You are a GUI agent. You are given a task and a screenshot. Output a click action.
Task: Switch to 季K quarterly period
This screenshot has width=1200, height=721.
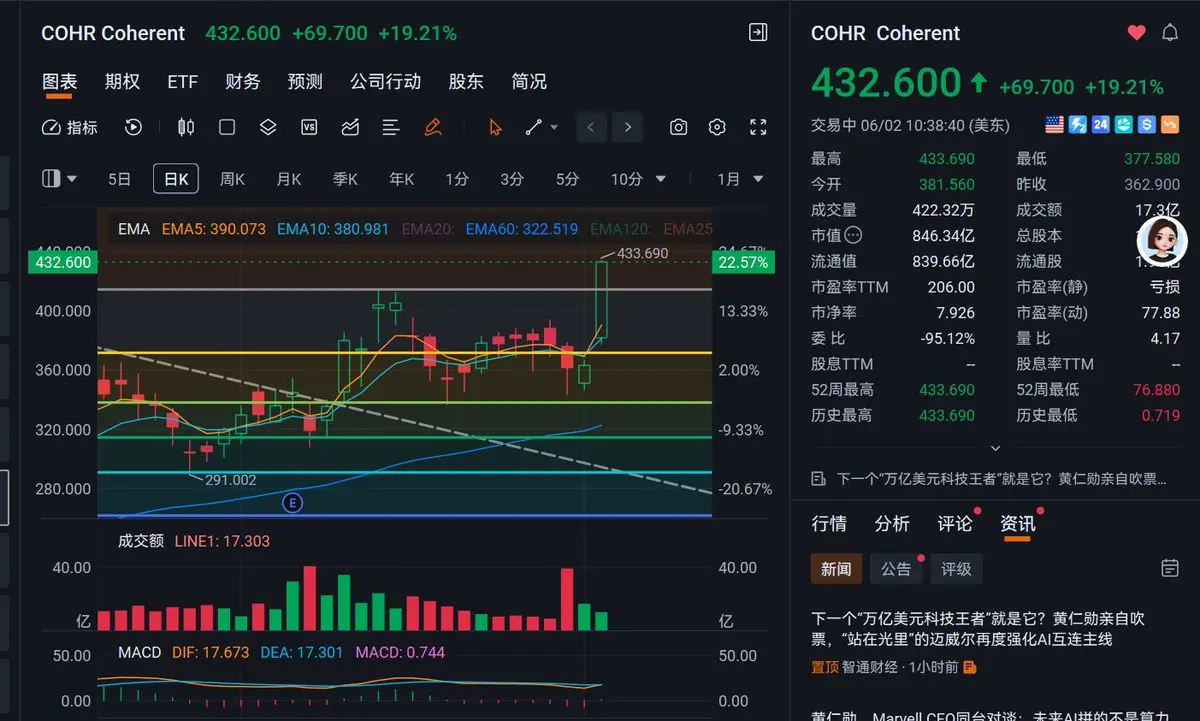point(345,179)
